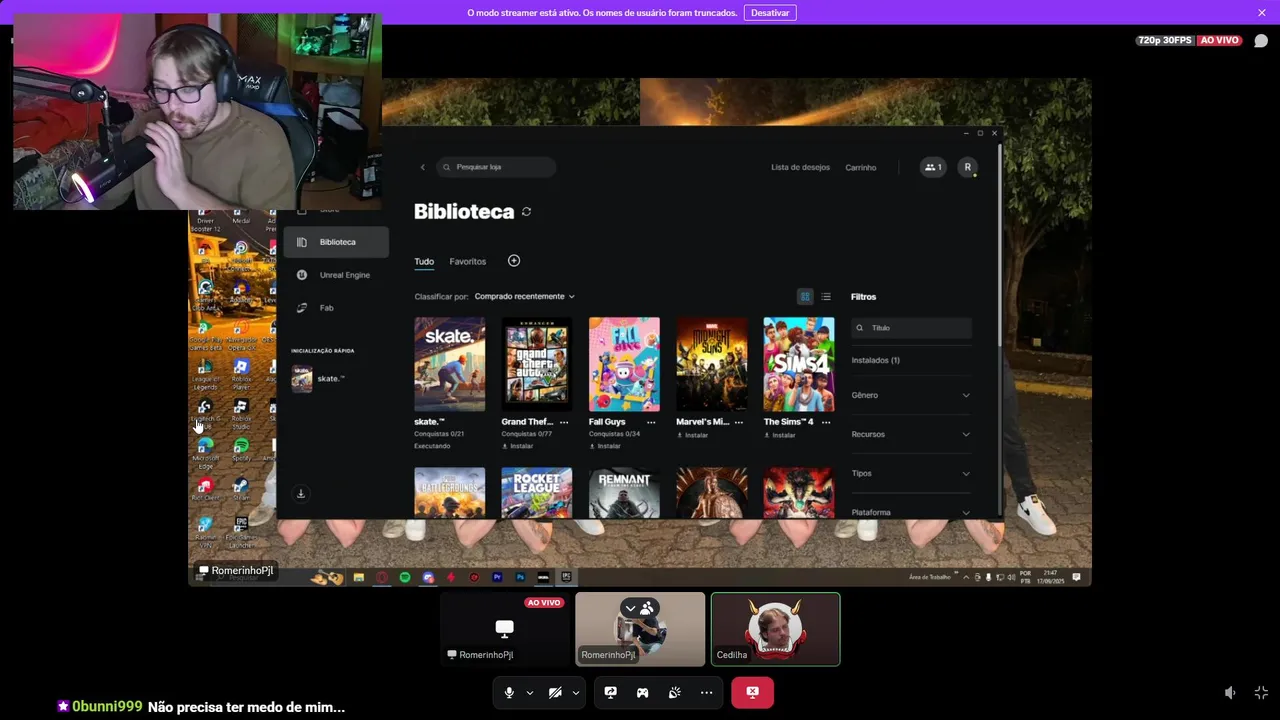Image resolution: width=1280 pixels, height=720 pixels.
Task: Toggle the camera on/off button
Action: pyautogui.click(x=555, y=692)
